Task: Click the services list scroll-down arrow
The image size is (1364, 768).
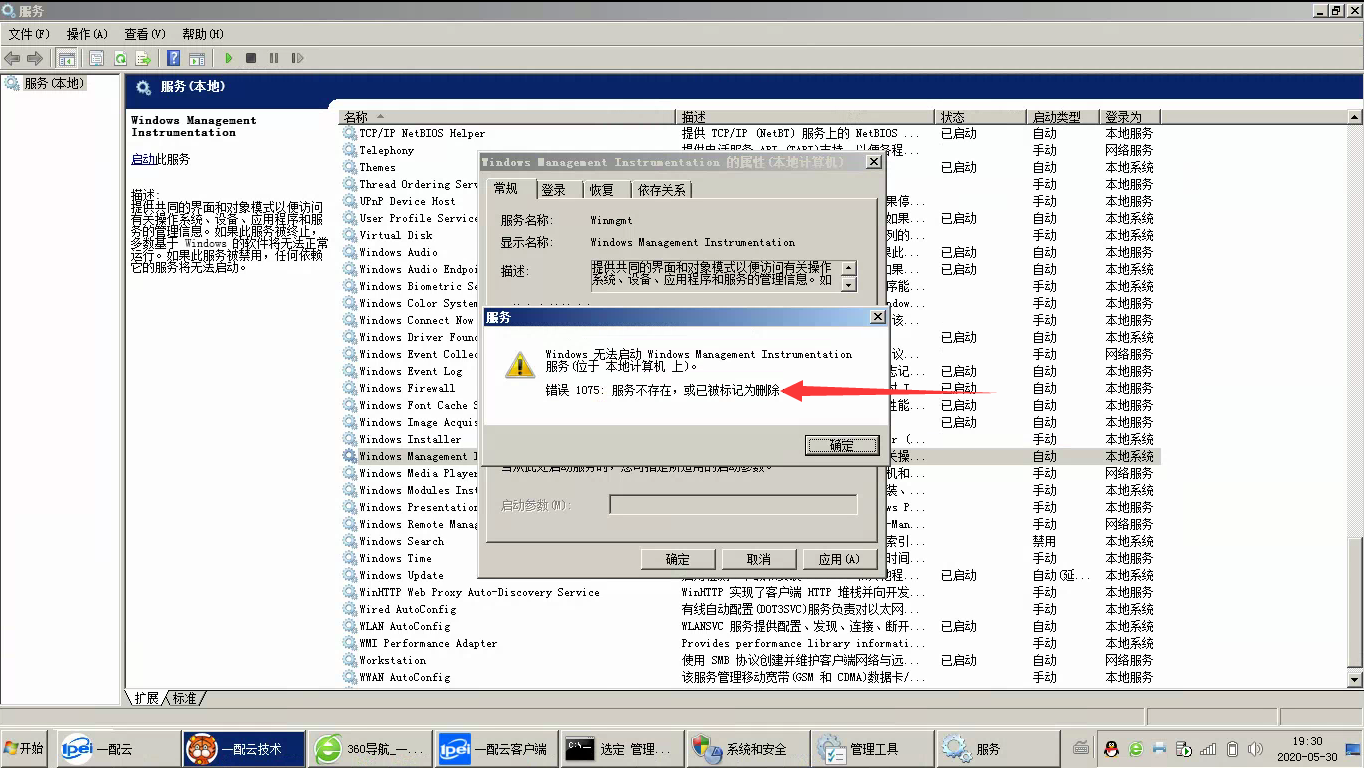Action: pyautogui.click(x=1355, y=680)
